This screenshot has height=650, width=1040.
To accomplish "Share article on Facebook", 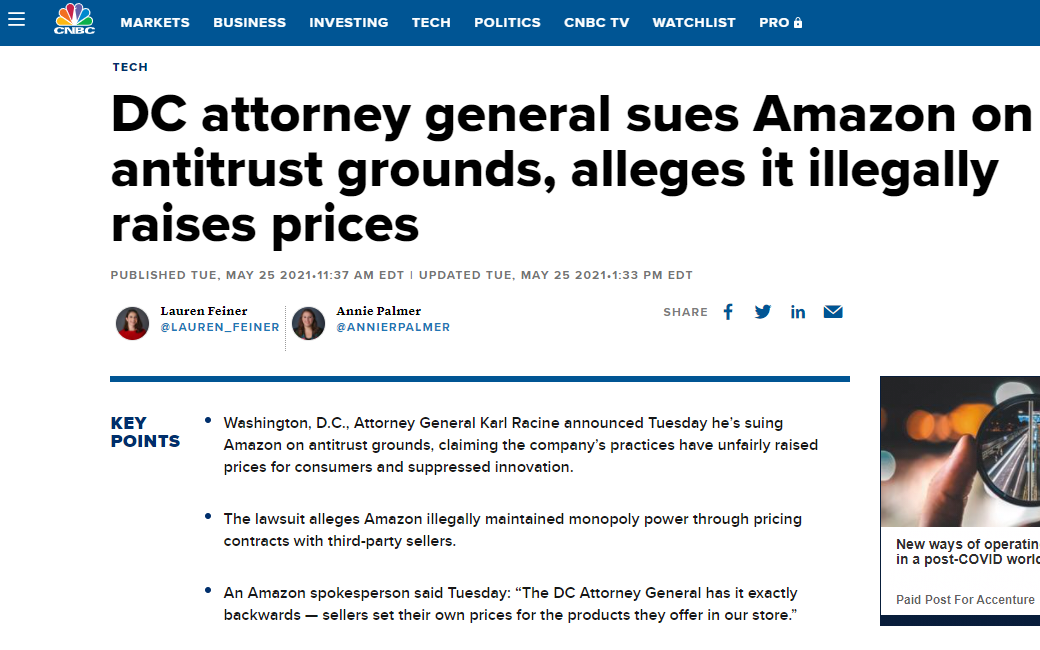I will click(728, 312).
